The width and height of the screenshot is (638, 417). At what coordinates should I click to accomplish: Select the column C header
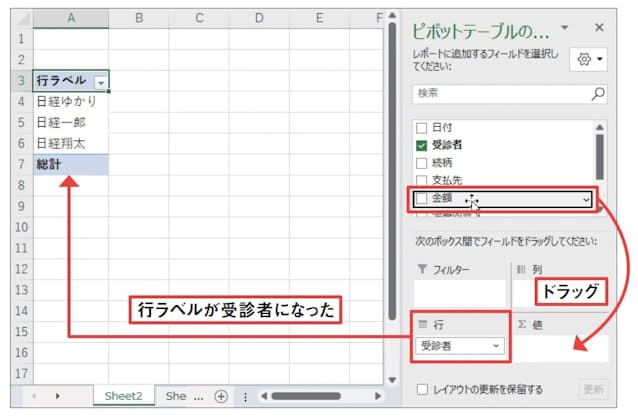coord(199,18)
